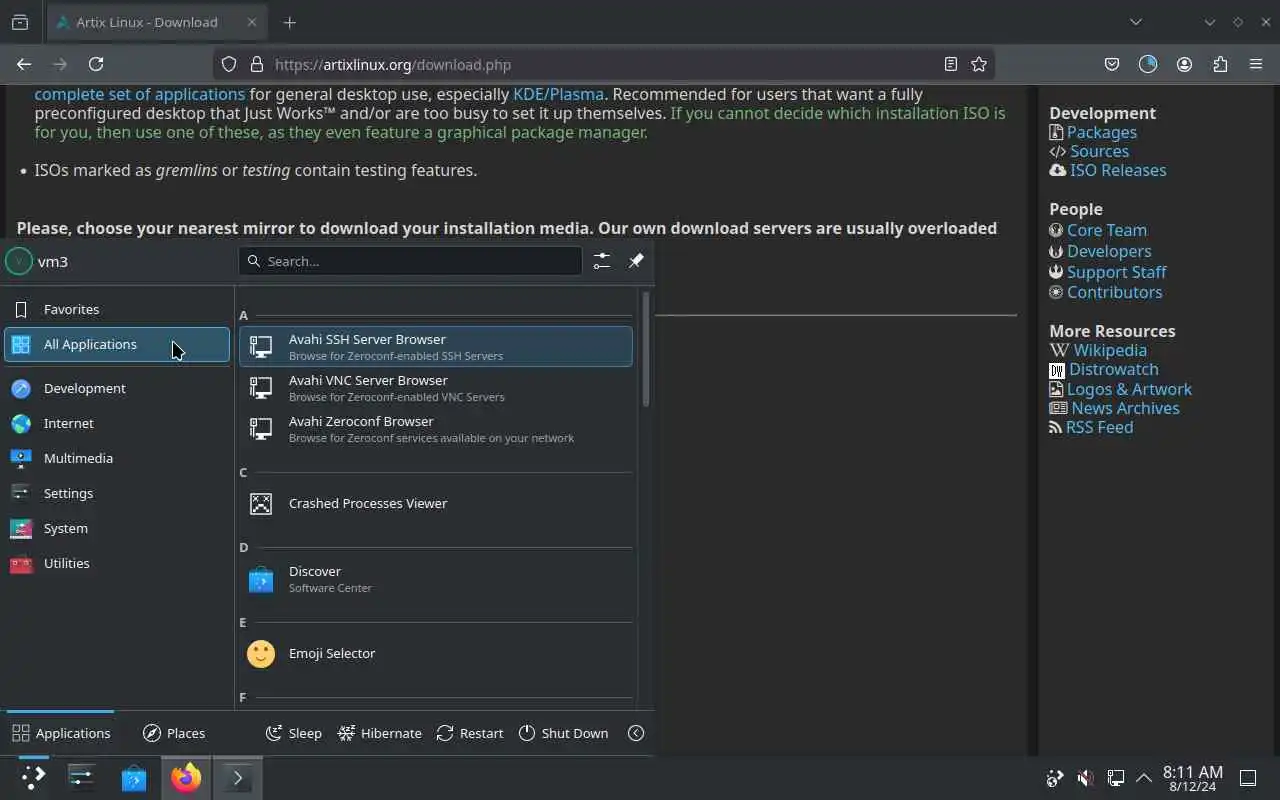Open Internet category in launcher
This screenshot has height=800, width=1280.
pyautogui.click(x=117, y=423)
